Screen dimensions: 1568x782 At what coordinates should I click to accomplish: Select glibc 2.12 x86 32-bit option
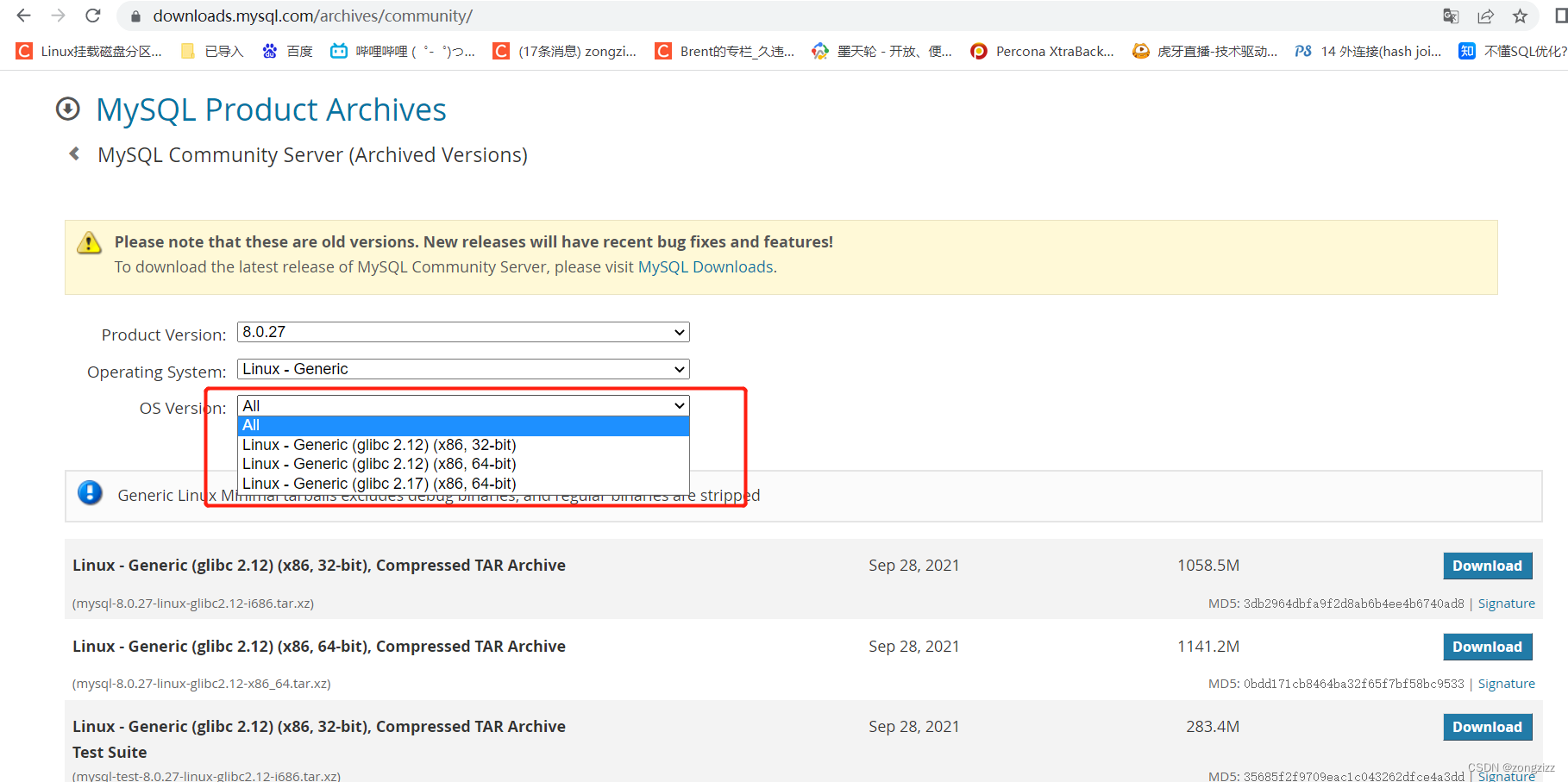click(463, 445)
